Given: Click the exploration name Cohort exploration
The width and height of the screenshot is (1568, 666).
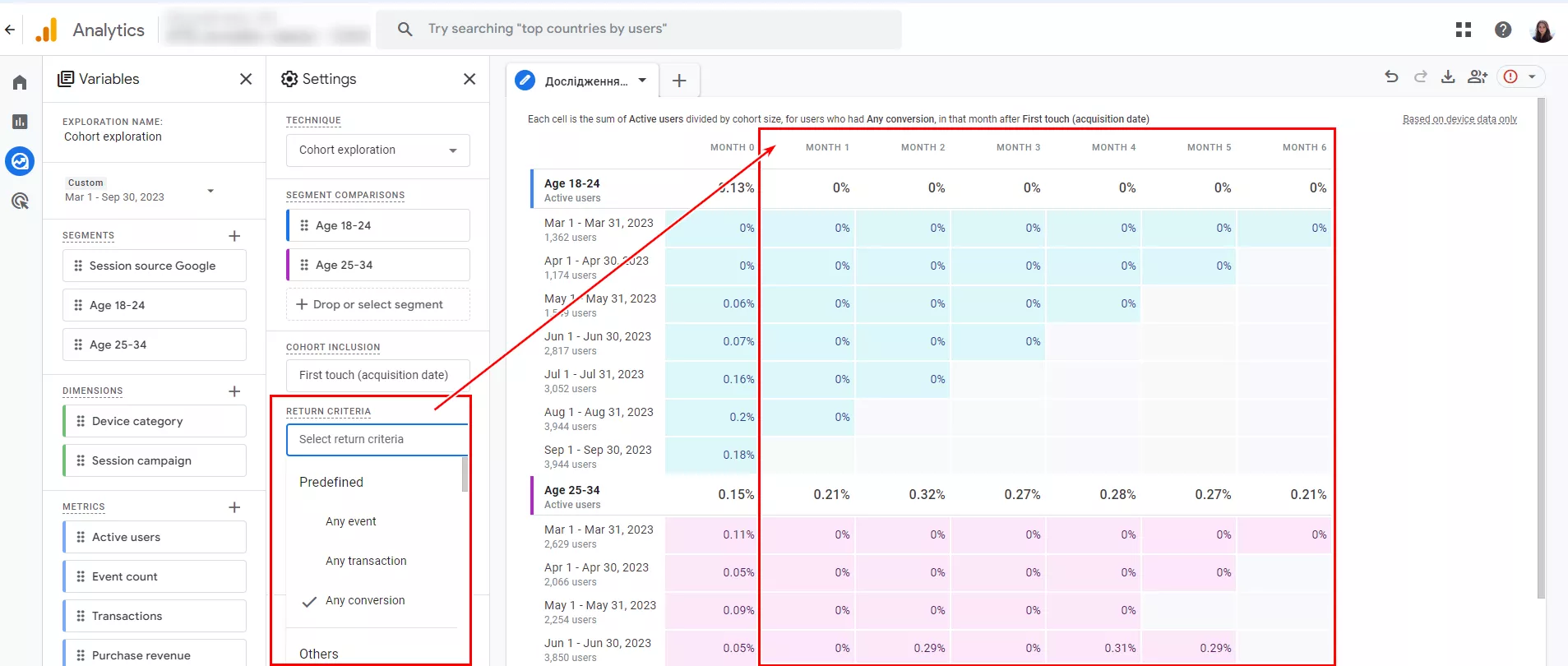Looking at the screenshot, I should tap(113, 137).
